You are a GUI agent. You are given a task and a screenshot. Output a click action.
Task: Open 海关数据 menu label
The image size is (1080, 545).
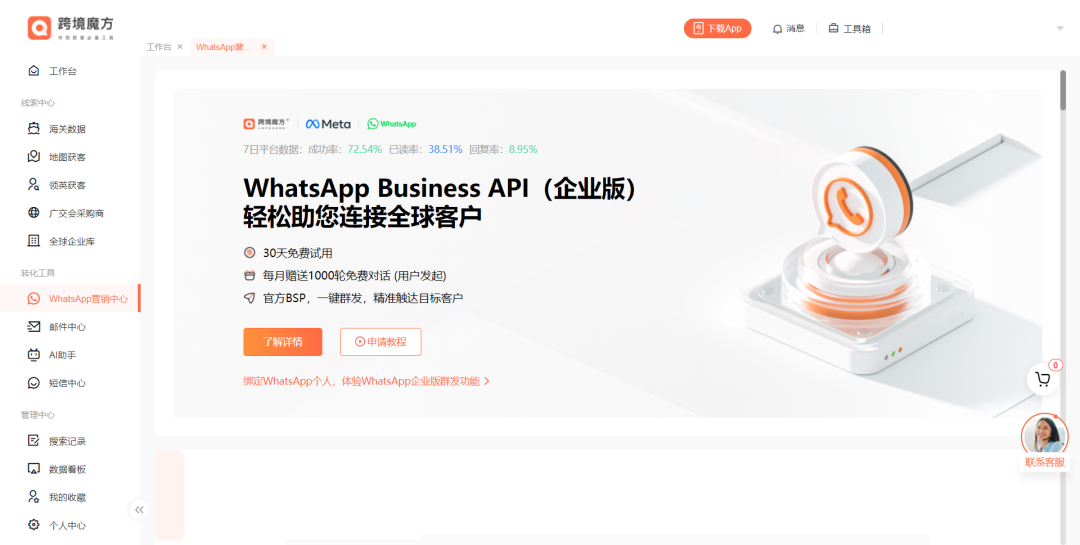(x=68, y=129)
